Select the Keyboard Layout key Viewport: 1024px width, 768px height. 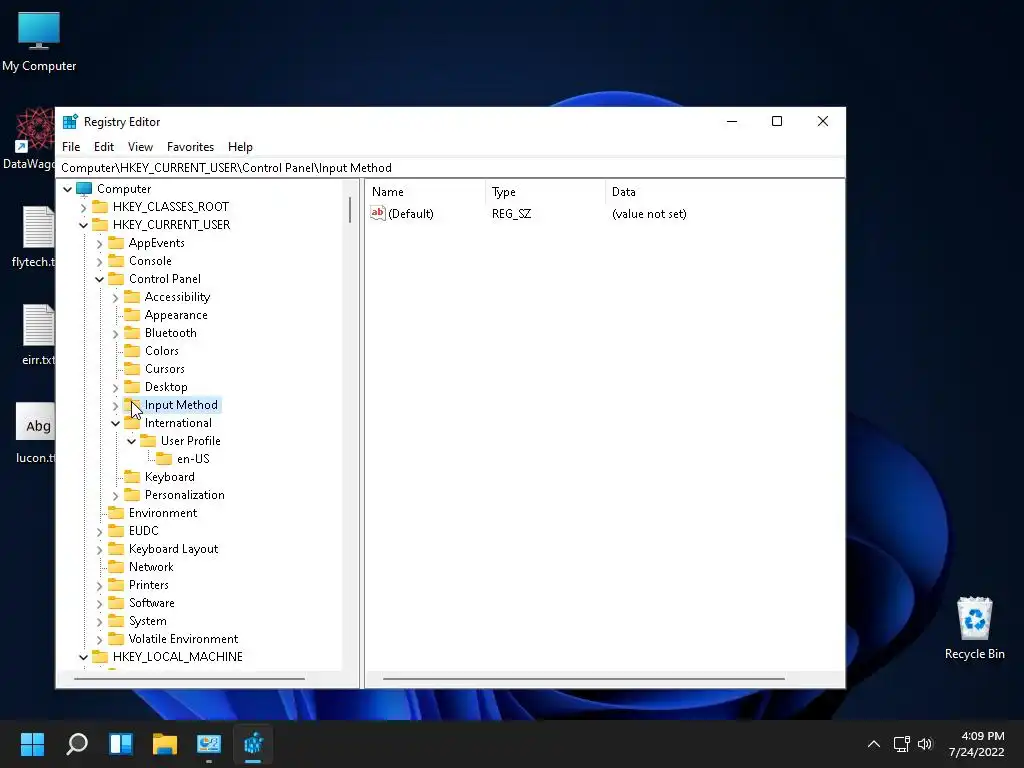(x=173, y=549)
